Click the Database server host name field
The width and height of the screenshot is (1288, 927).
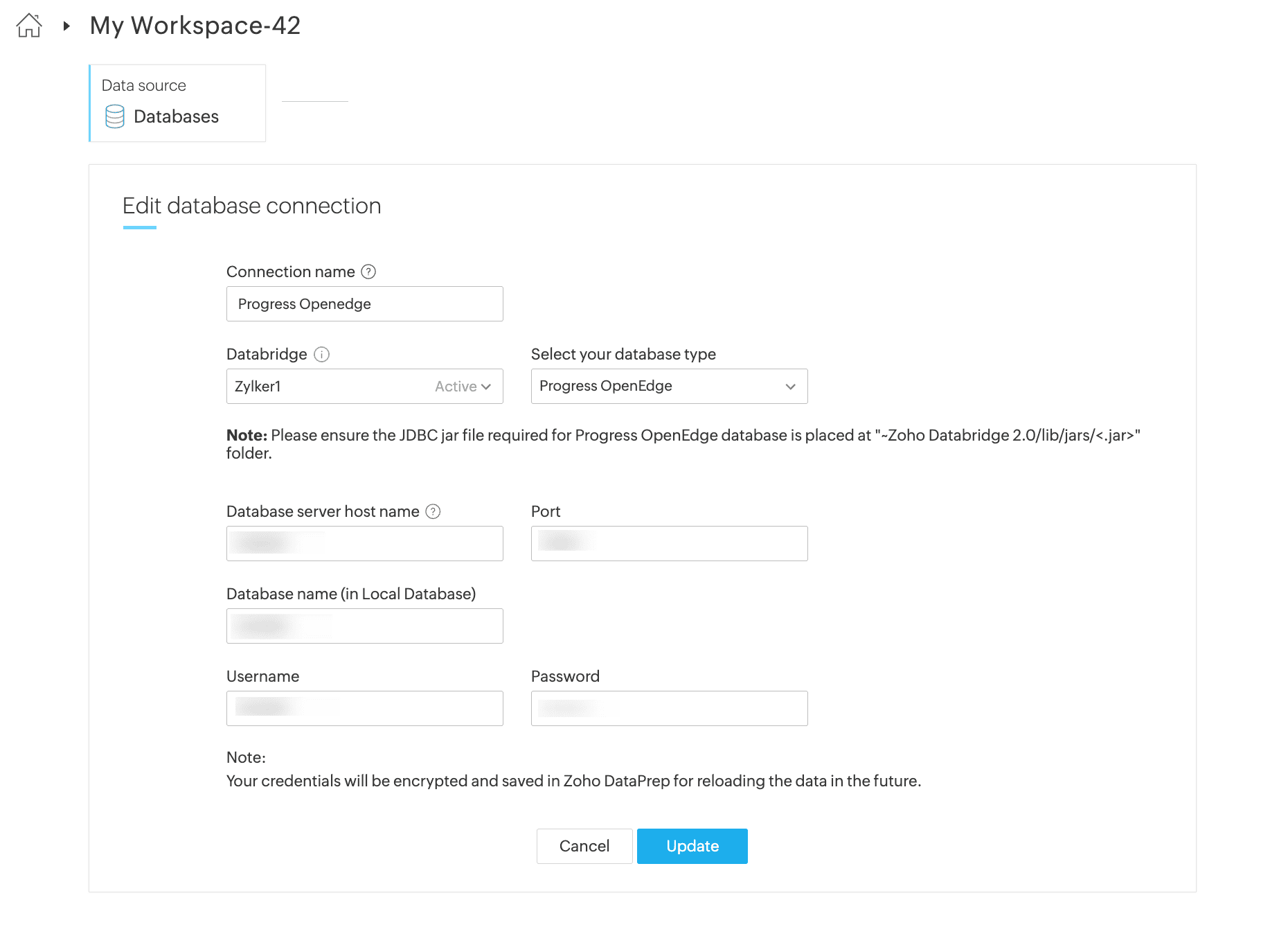click(x=364, y=544)
